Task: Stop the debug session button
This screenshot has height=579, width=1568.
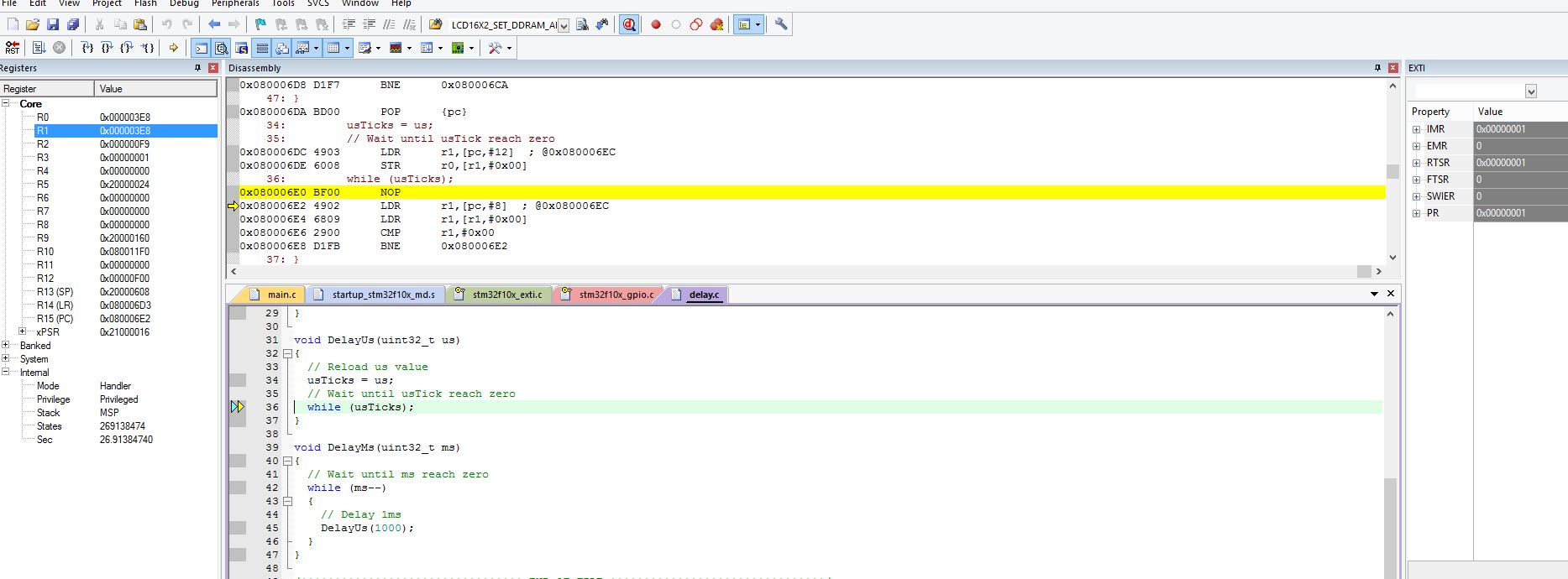Action: (x=629, y=24)
